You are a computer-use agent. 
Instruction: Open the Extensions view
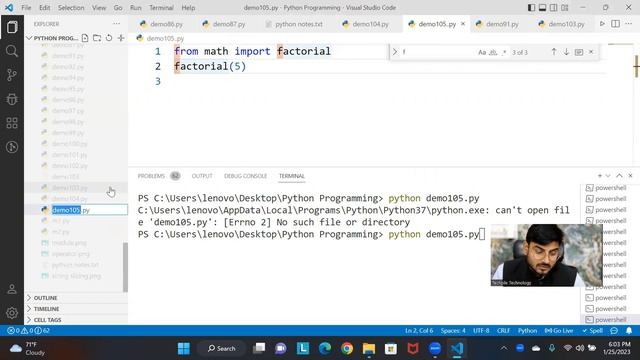click(x=12, y=123)
